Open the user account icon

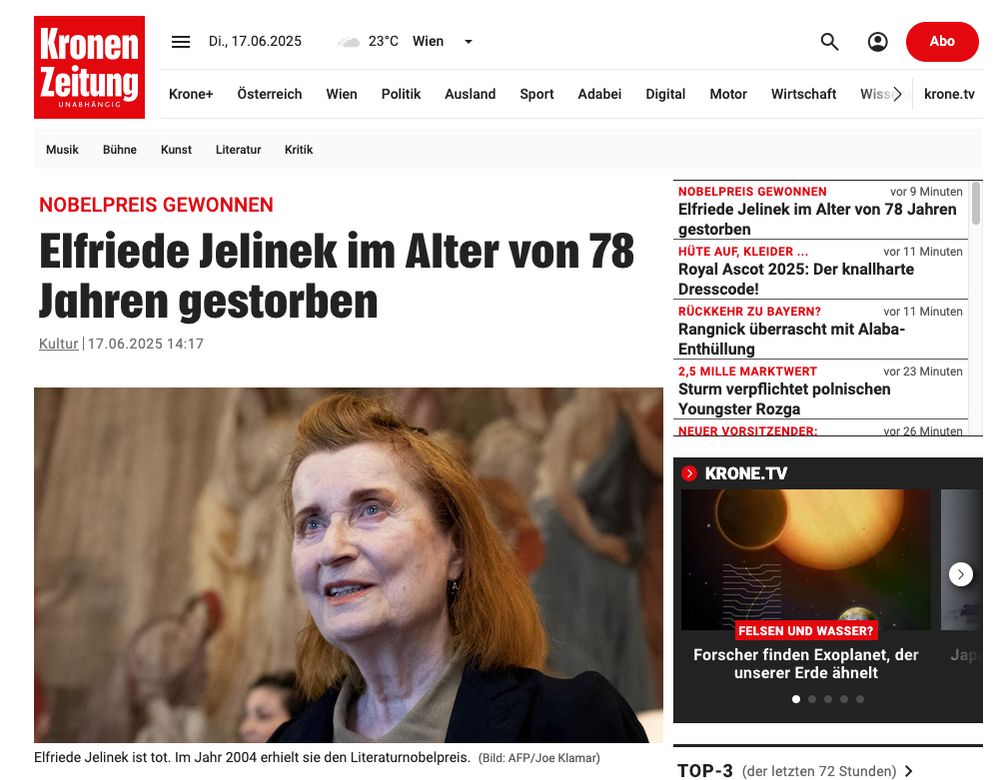point(878,41)
